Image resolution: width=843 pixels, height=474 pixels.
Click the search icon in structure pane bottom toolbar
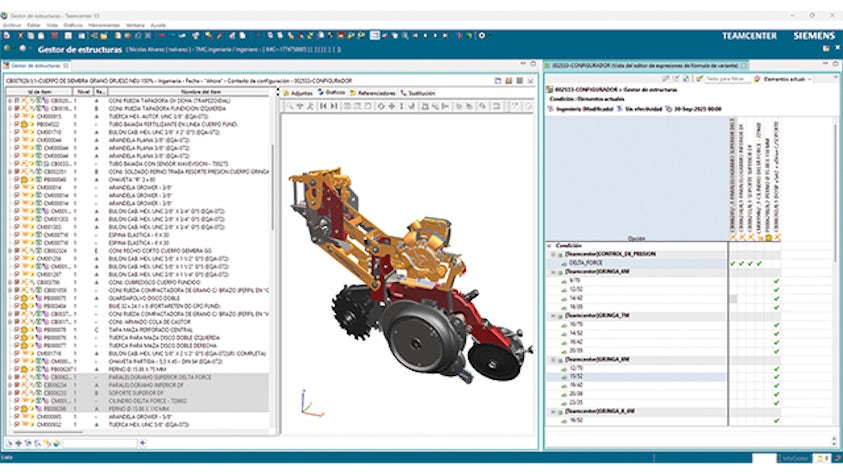pyautogui.click(x=38, y=443)
